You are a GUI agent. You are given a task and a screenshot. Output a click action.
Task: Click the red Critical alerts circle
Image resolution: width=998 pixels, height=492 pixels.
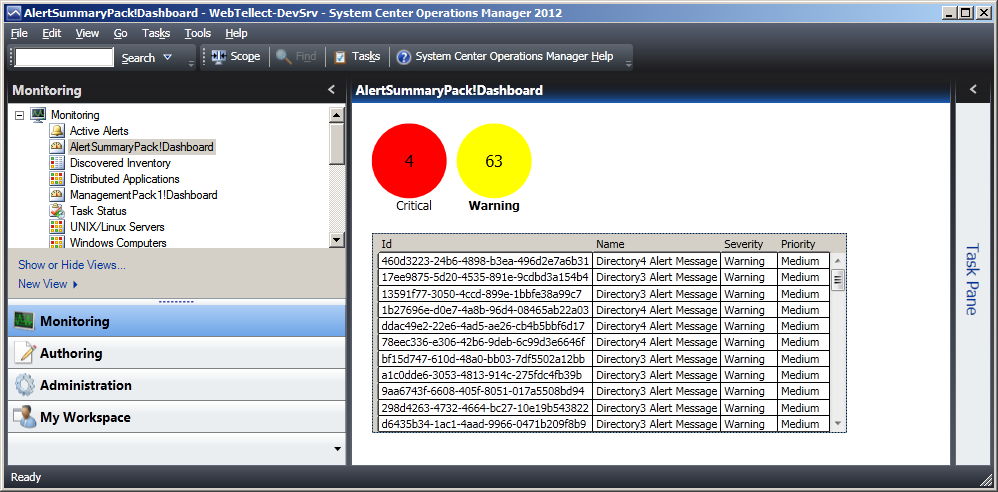point(409,161)
